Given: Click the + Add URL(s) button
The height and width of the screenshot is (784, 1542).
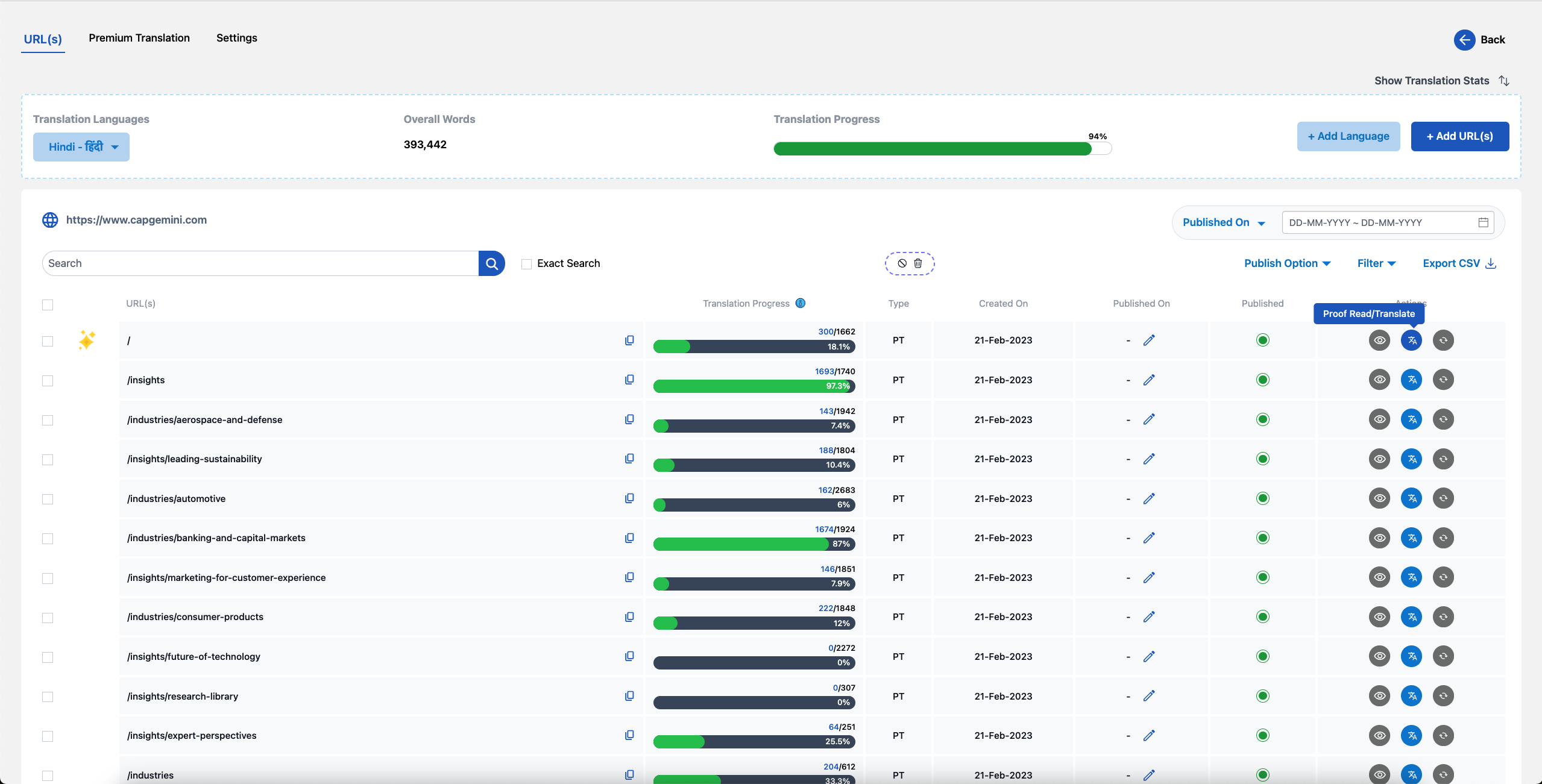Looking at the screenshot, I should (1460, 136).
